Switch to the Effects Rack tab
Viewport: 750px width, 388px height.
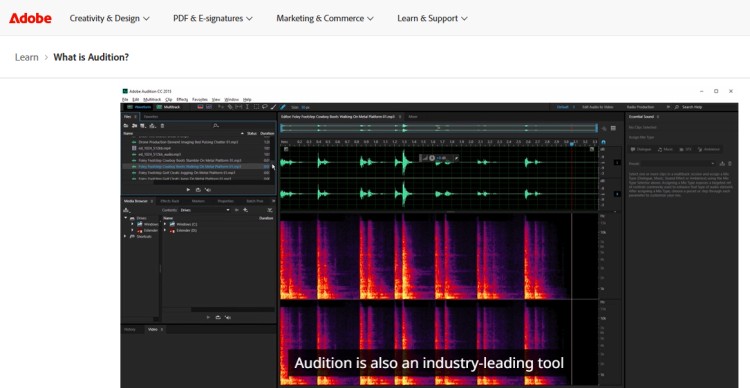tap(170, 201)
